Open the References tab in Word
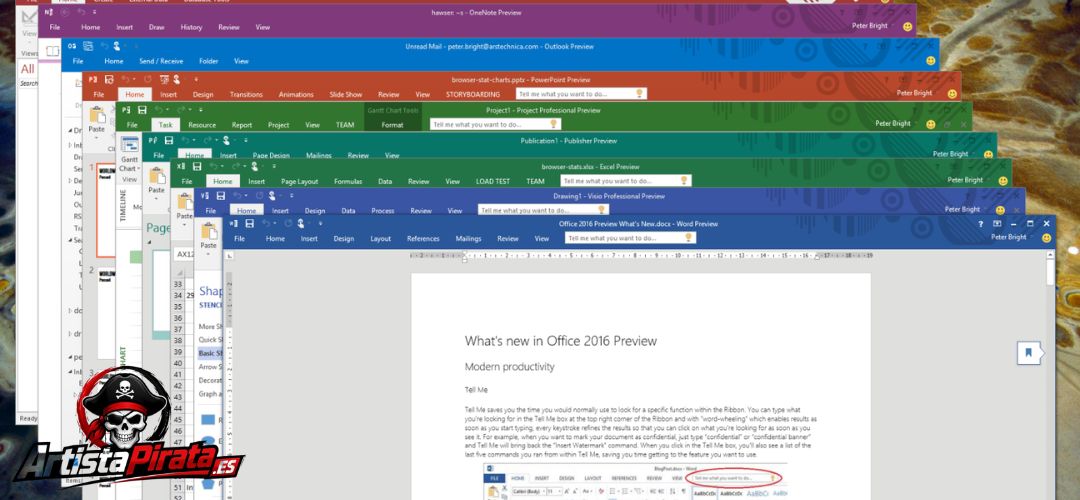Image resolution: width=1080 pixels, height=500 pixels. pos(423,239)
